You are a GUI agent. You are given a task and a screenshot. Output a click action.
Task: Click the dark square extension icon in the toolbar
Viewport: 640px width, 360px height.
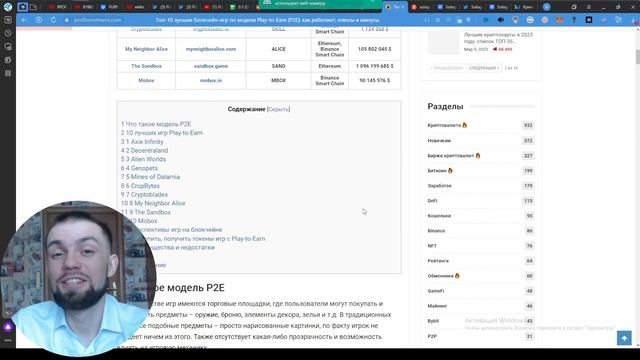(x=589, y=20)
